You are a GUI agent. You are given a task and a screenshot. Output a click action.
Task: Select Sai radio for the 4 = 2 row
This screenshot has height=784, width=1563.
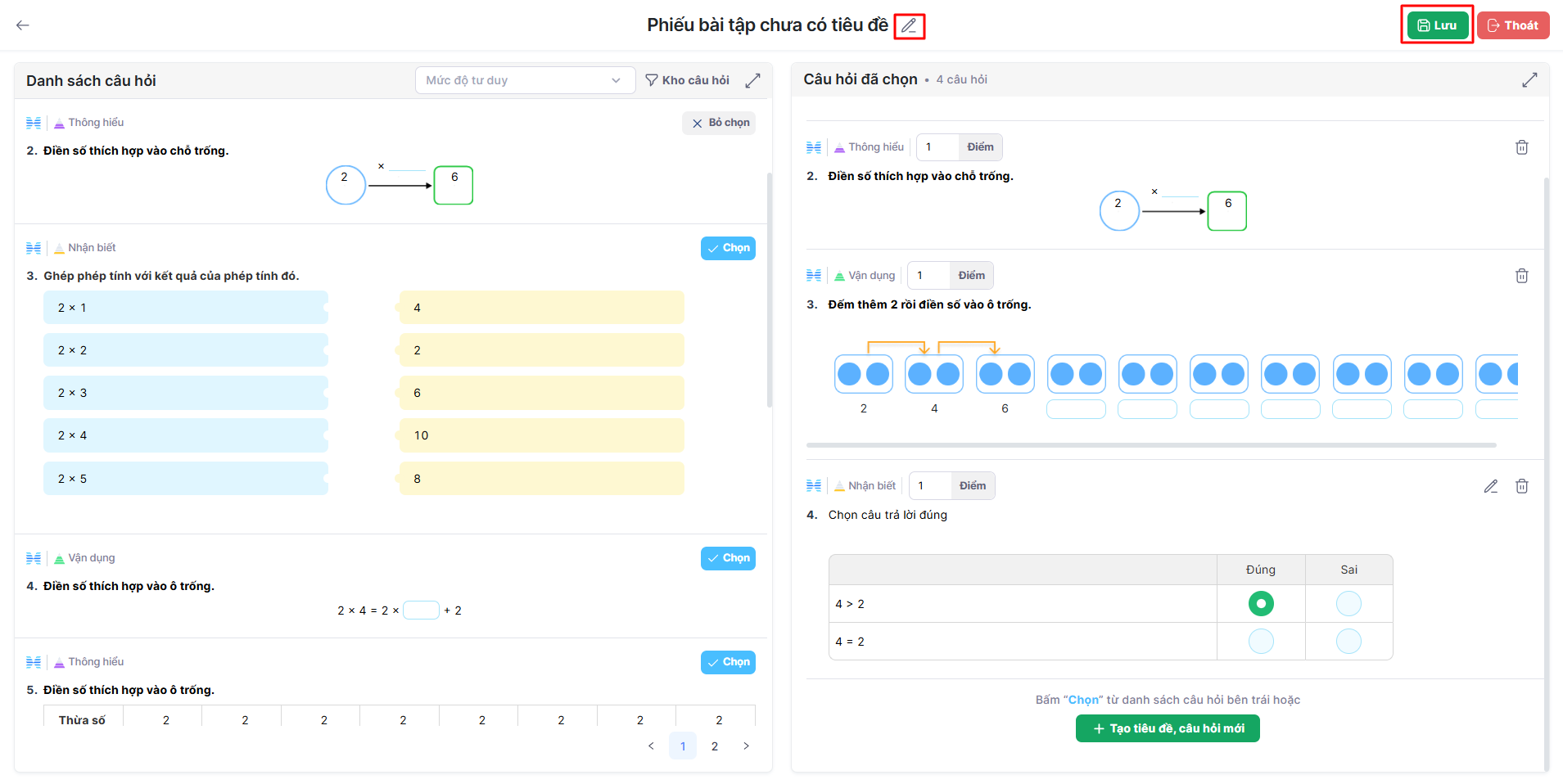(x=1348, y=642)
